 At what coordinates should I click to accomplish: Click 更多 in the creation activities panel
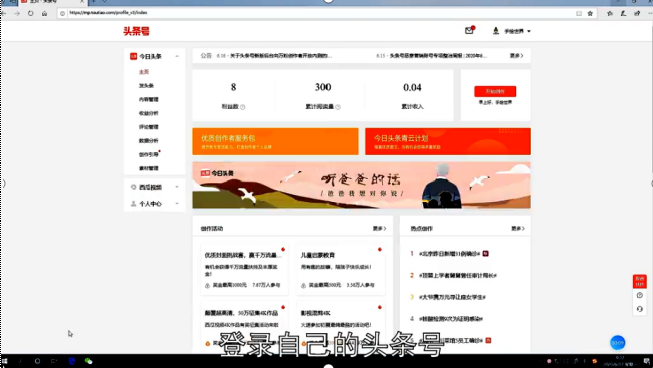pos(379,229)
